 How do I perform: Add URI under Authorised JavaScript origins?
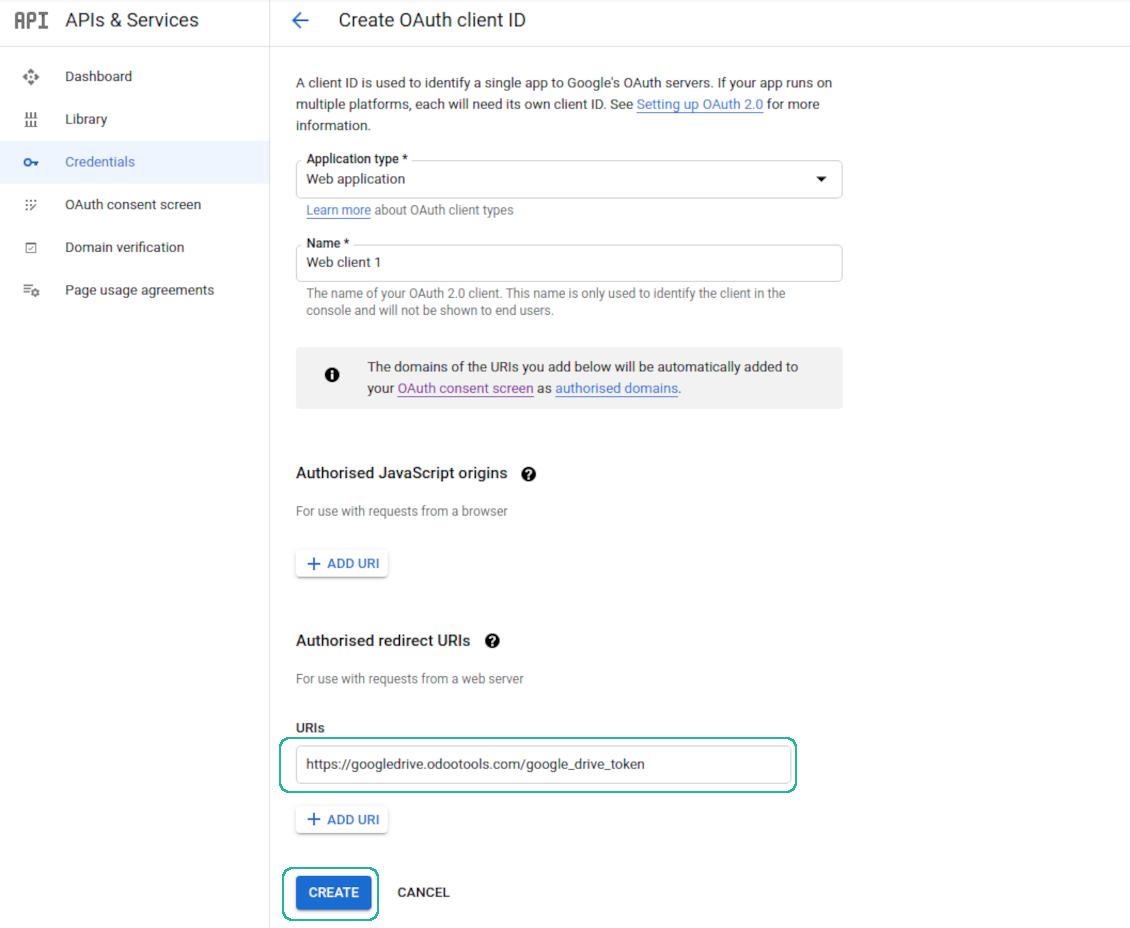342,564
